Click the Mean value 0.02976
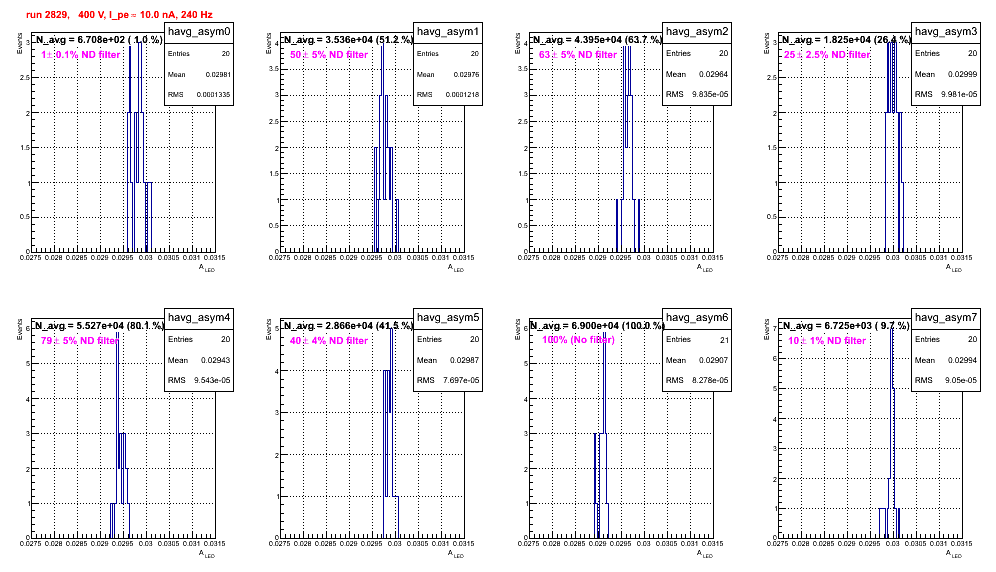 click(x=467, y=74)
